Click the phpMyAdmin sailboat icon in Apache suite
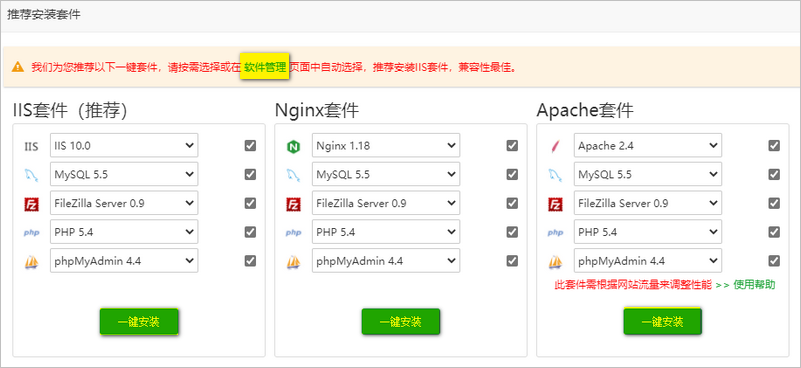 point(555,262)
